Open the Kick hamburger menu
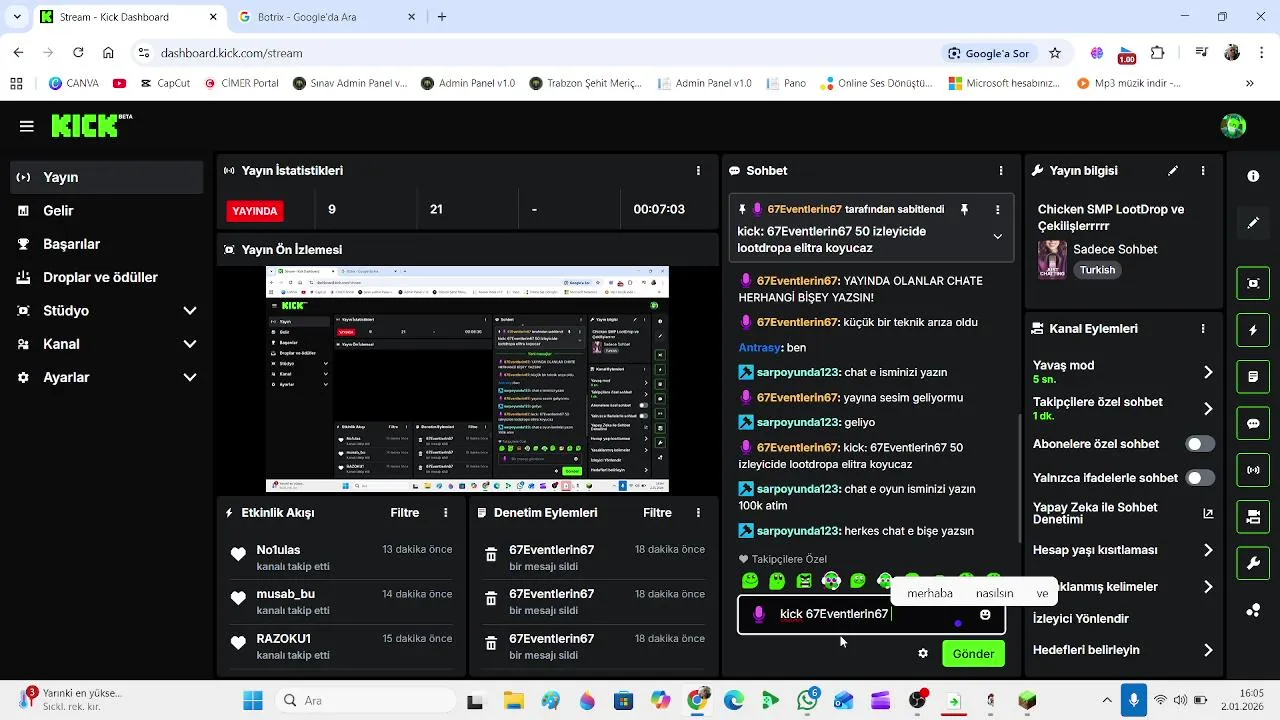This screenshot has width=1280, height=720. tap(27, 126)
